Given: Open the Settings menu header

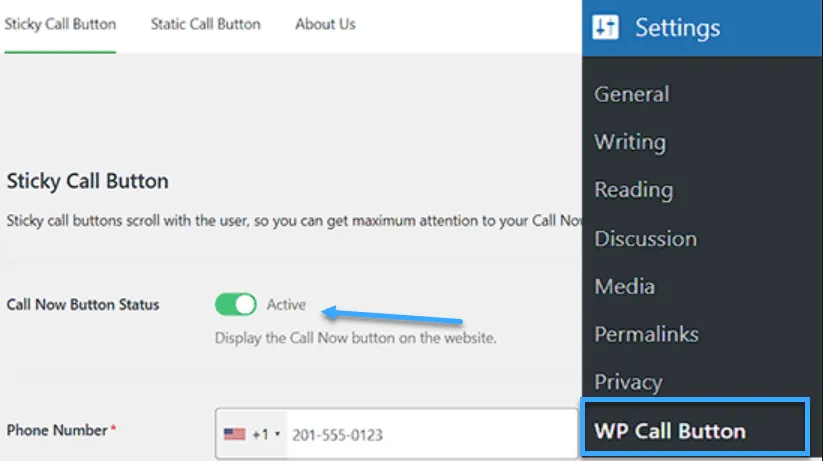Looking at the screenshot, I should 702,28.
